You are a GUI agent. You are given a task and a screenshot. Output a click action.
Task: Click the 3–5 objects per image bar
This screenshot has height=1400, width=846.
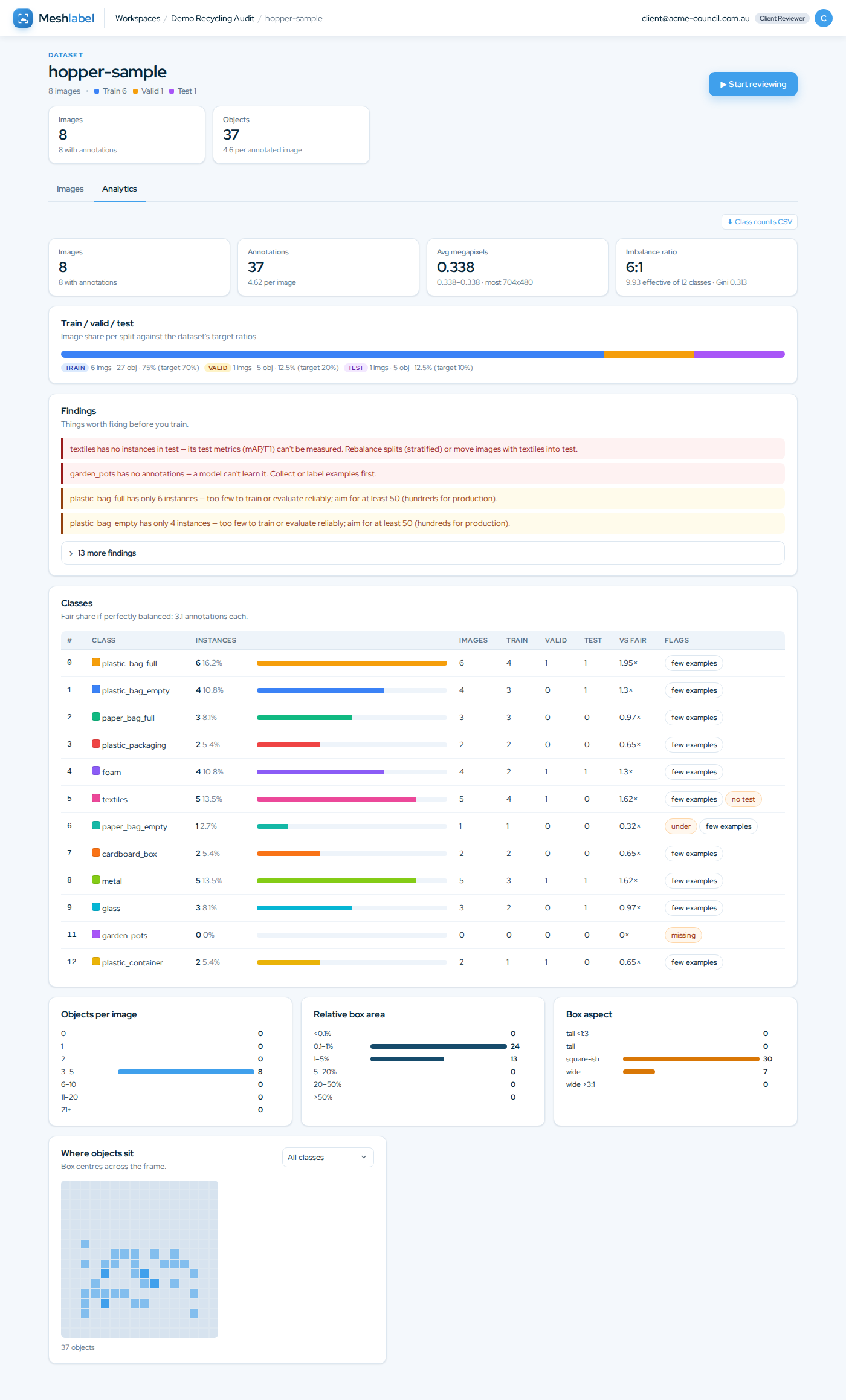coord(186,1072)
